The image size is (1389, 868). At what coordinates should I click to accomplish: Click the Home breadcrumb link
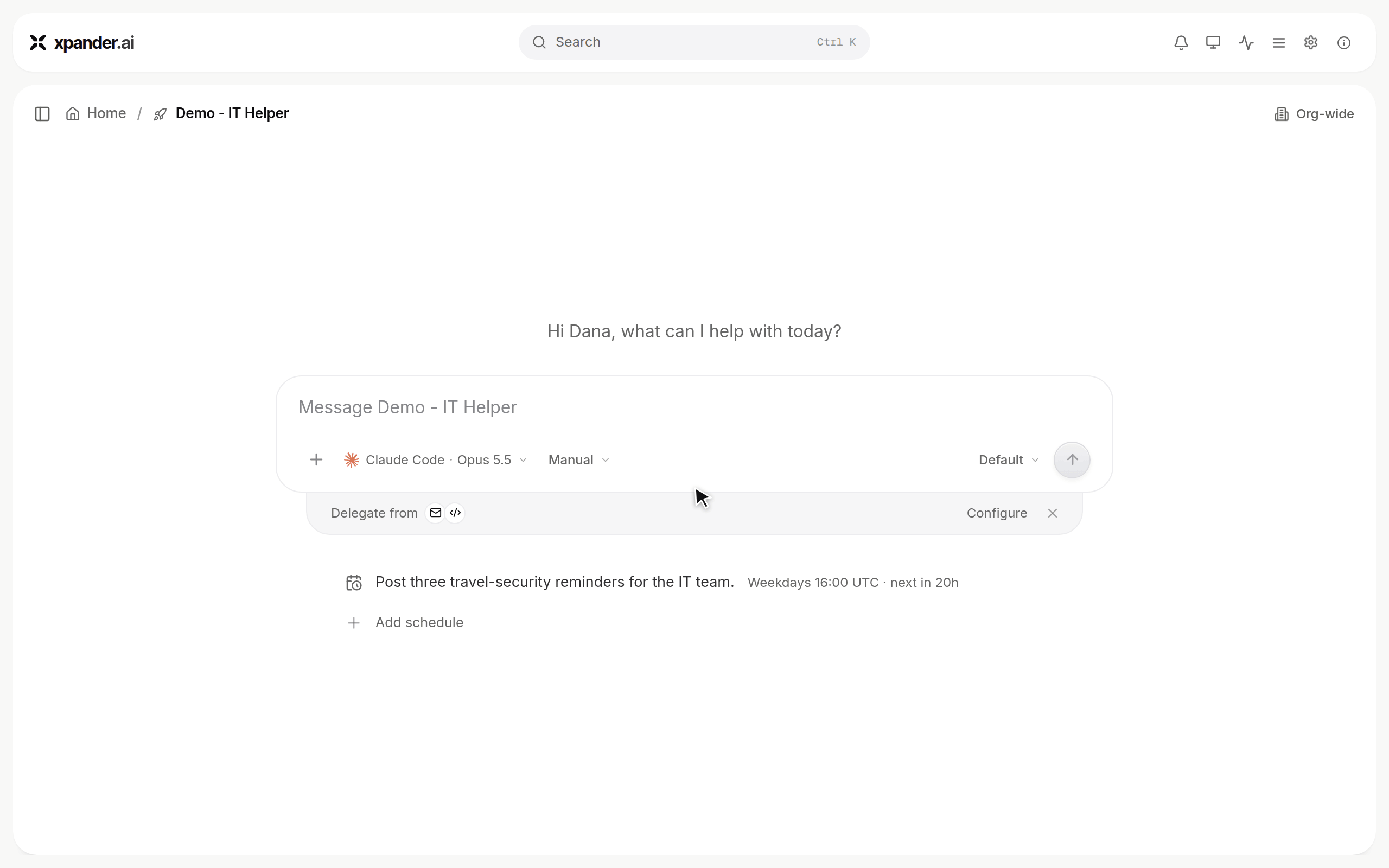pos(96,114)
